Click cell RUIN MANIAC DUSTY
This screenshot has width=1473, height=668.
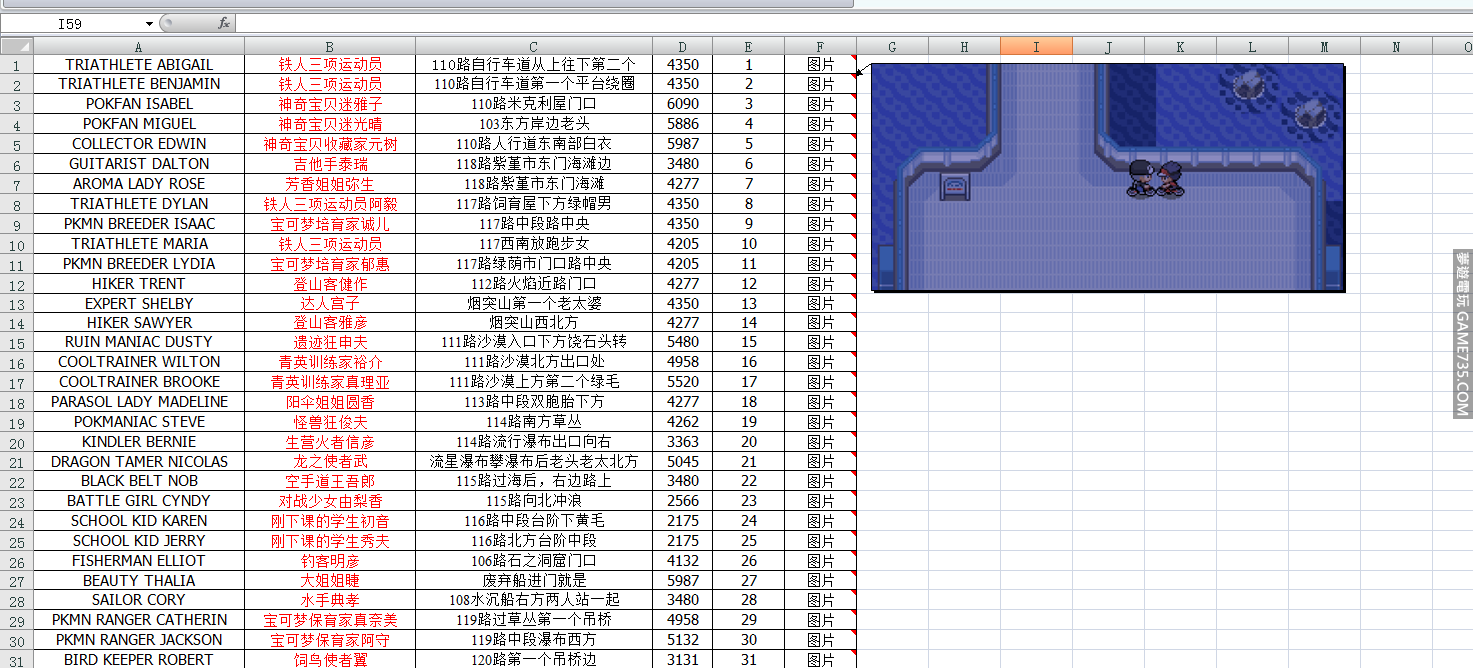[139, 342]
